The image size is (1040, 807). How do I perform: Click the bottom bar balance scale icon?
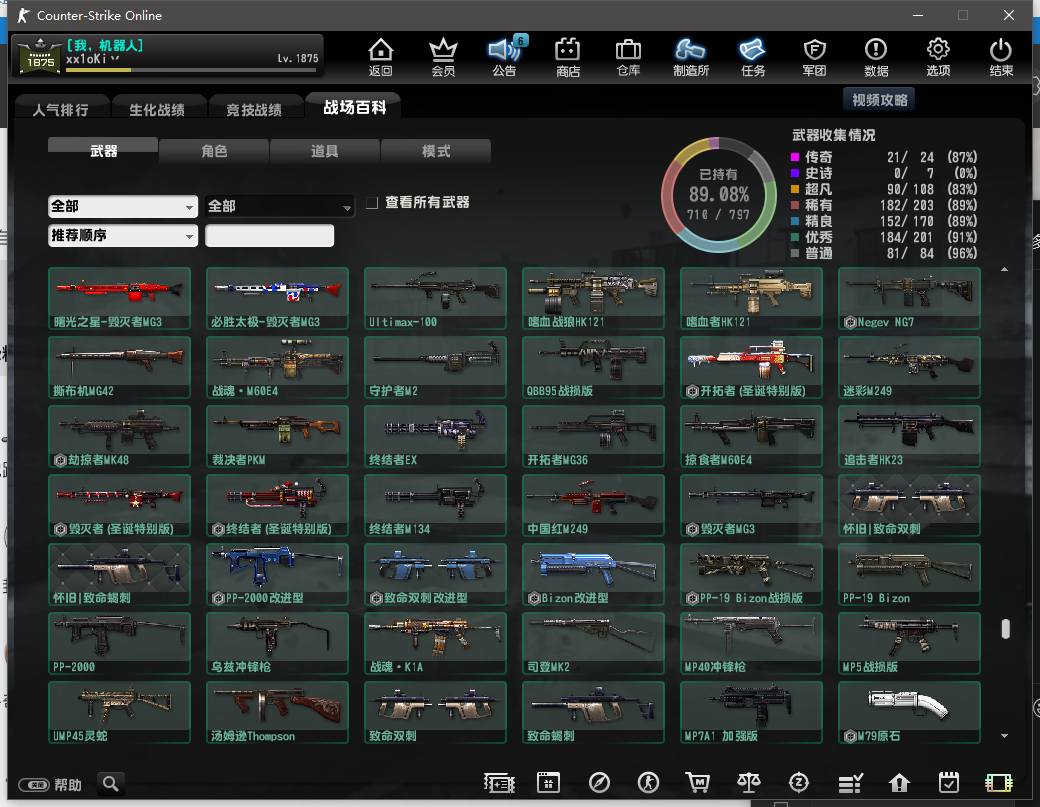click(x=749, y=783)
